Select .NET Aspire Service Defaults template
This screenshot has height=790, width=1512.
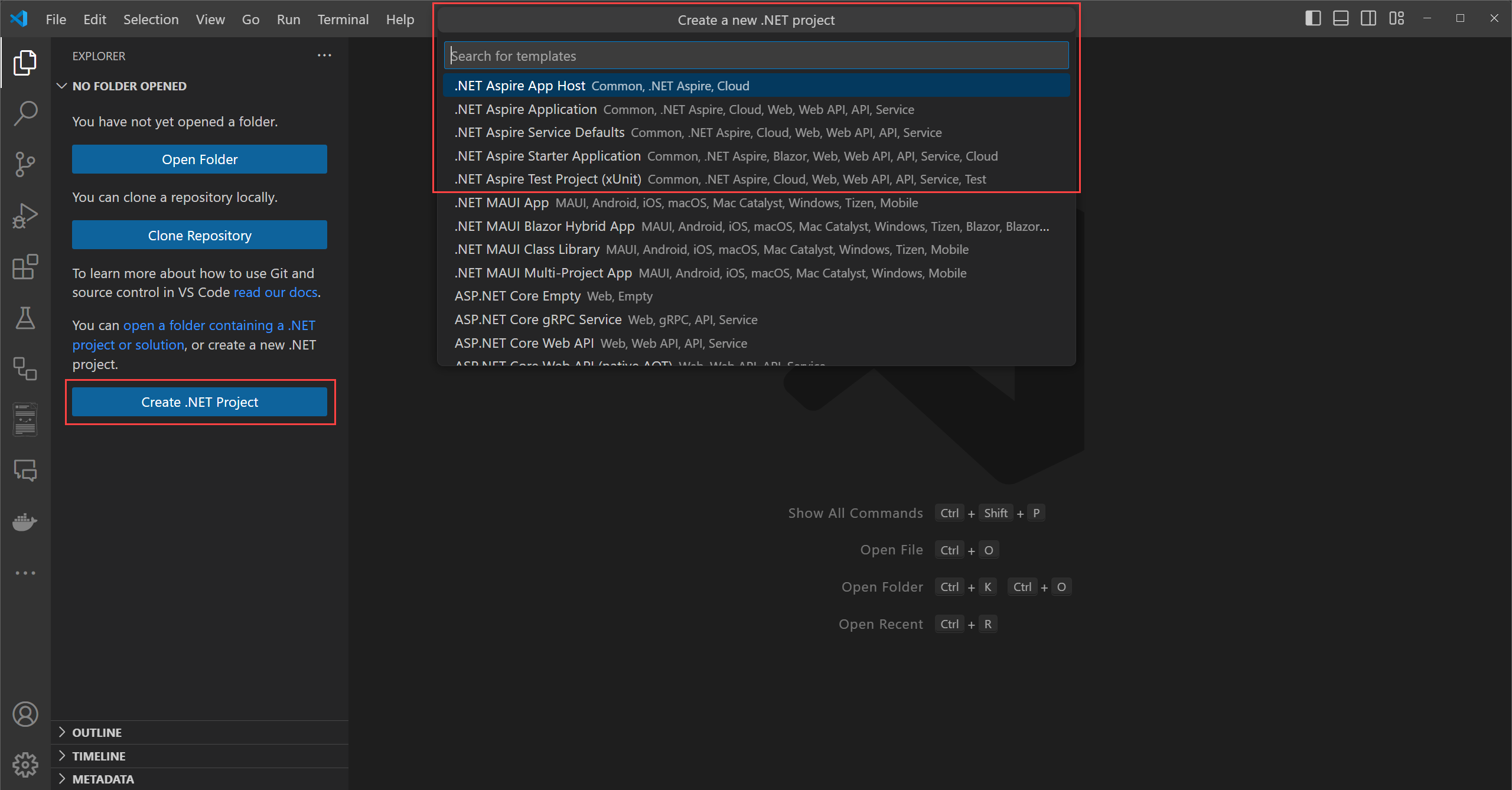tap(756, 133)
